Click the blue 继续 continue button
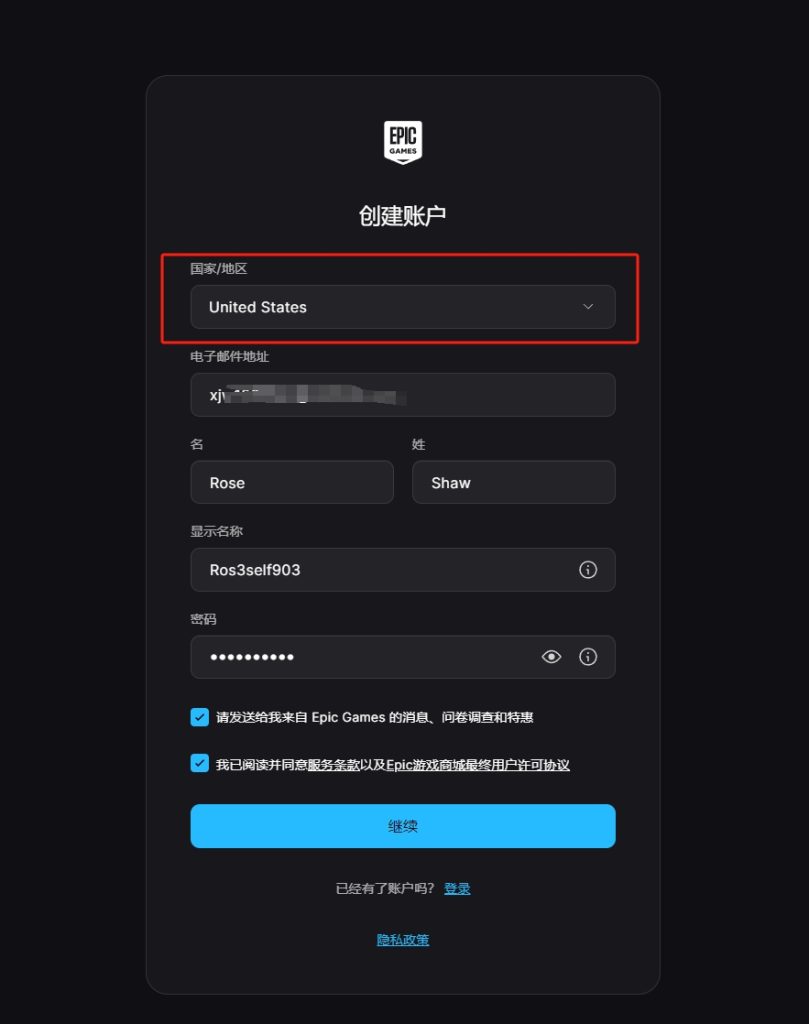Screen dimensions: 809x1024 [403, 826]
